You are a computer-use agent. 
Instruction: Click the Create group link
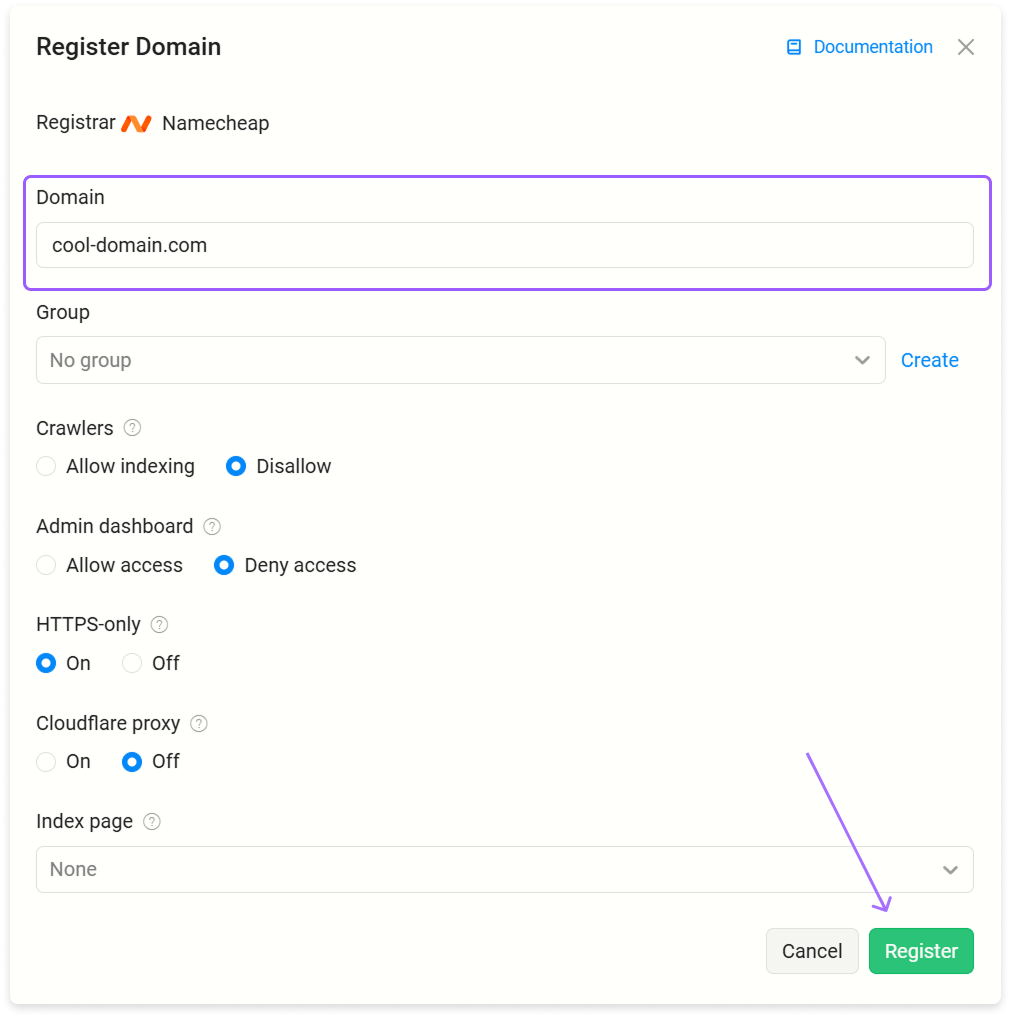click(929, 360)
